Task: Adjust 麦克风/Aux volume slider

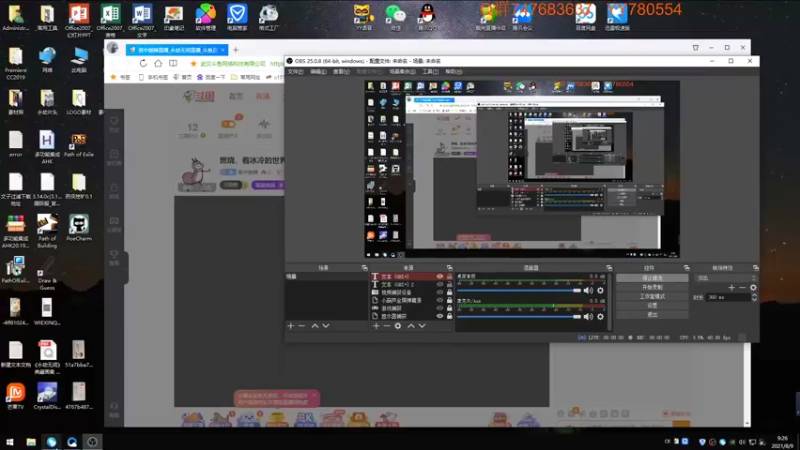Action: 519,317
